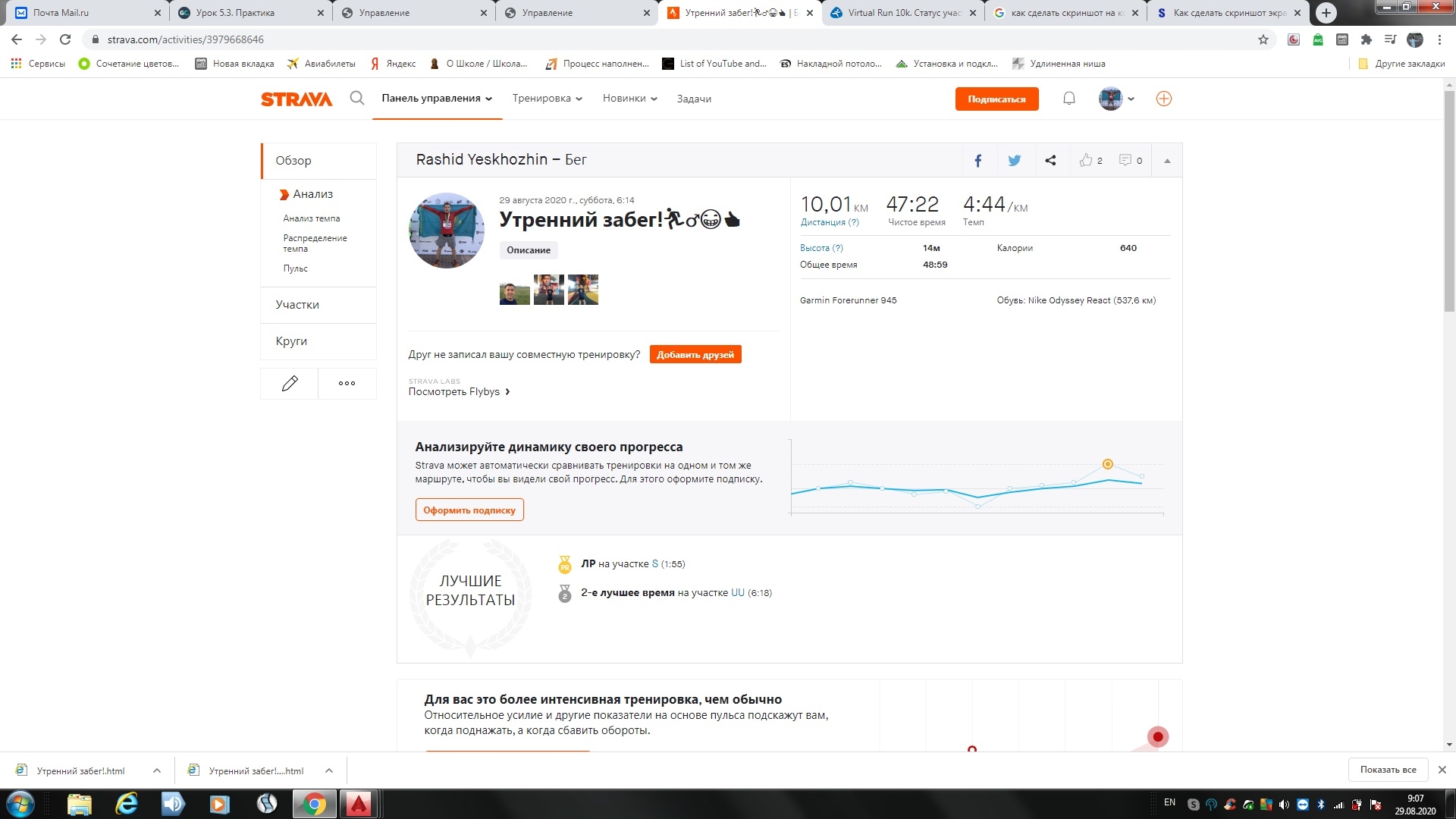Open notifications bell icon
This screenshot has height=819, width=1456.
pyautogui.click(x=1068, y=99)
